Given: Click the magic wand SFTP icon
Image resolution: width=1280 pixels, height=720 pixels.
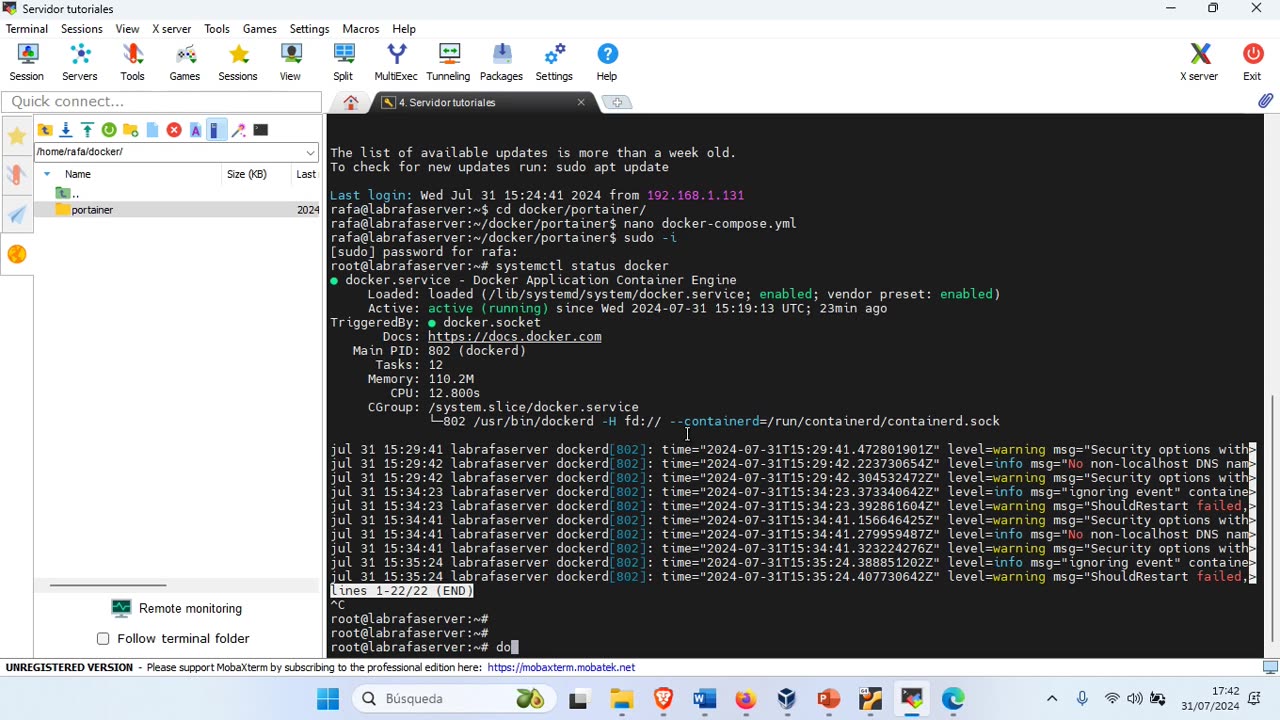Looking at the screenshot, I should coord(239,130).
